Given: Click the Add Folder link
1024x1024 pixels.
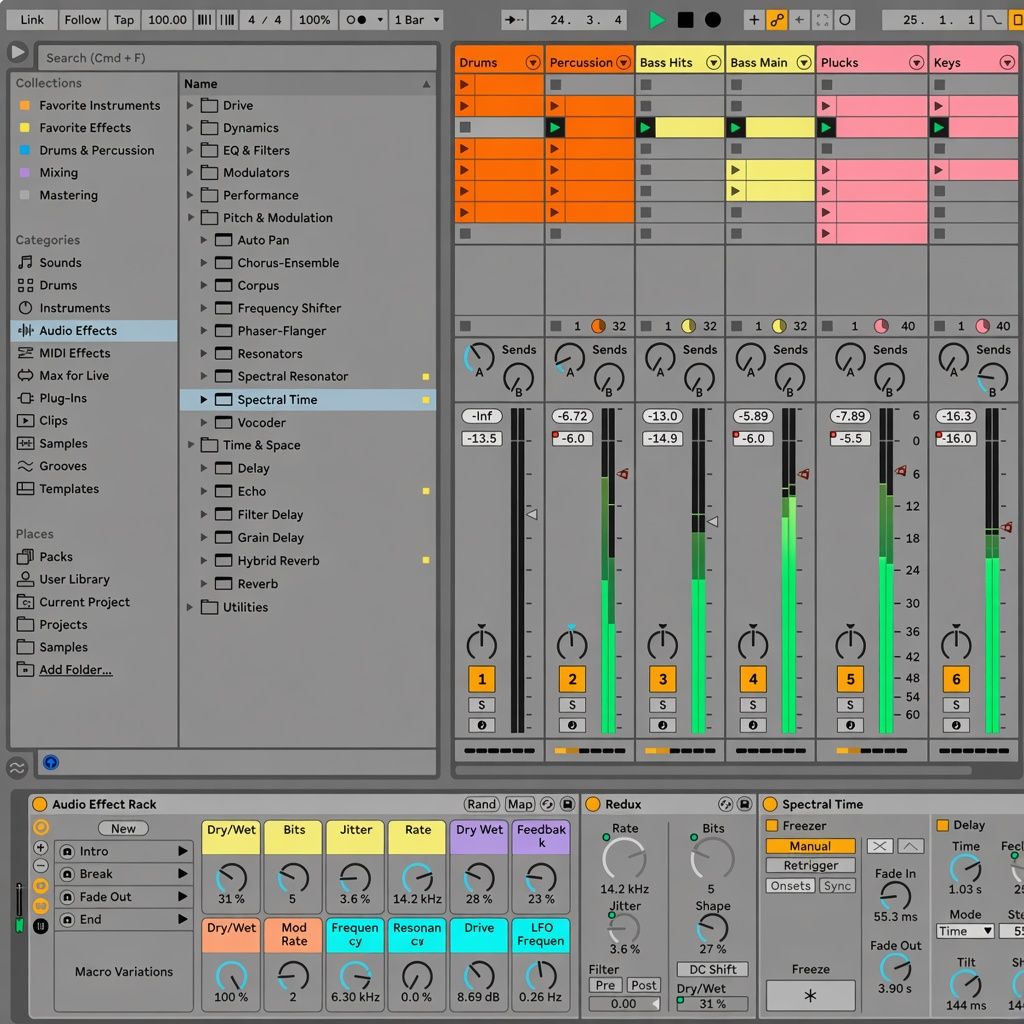Looking at the screenshot, I should (x=75, y=670).
